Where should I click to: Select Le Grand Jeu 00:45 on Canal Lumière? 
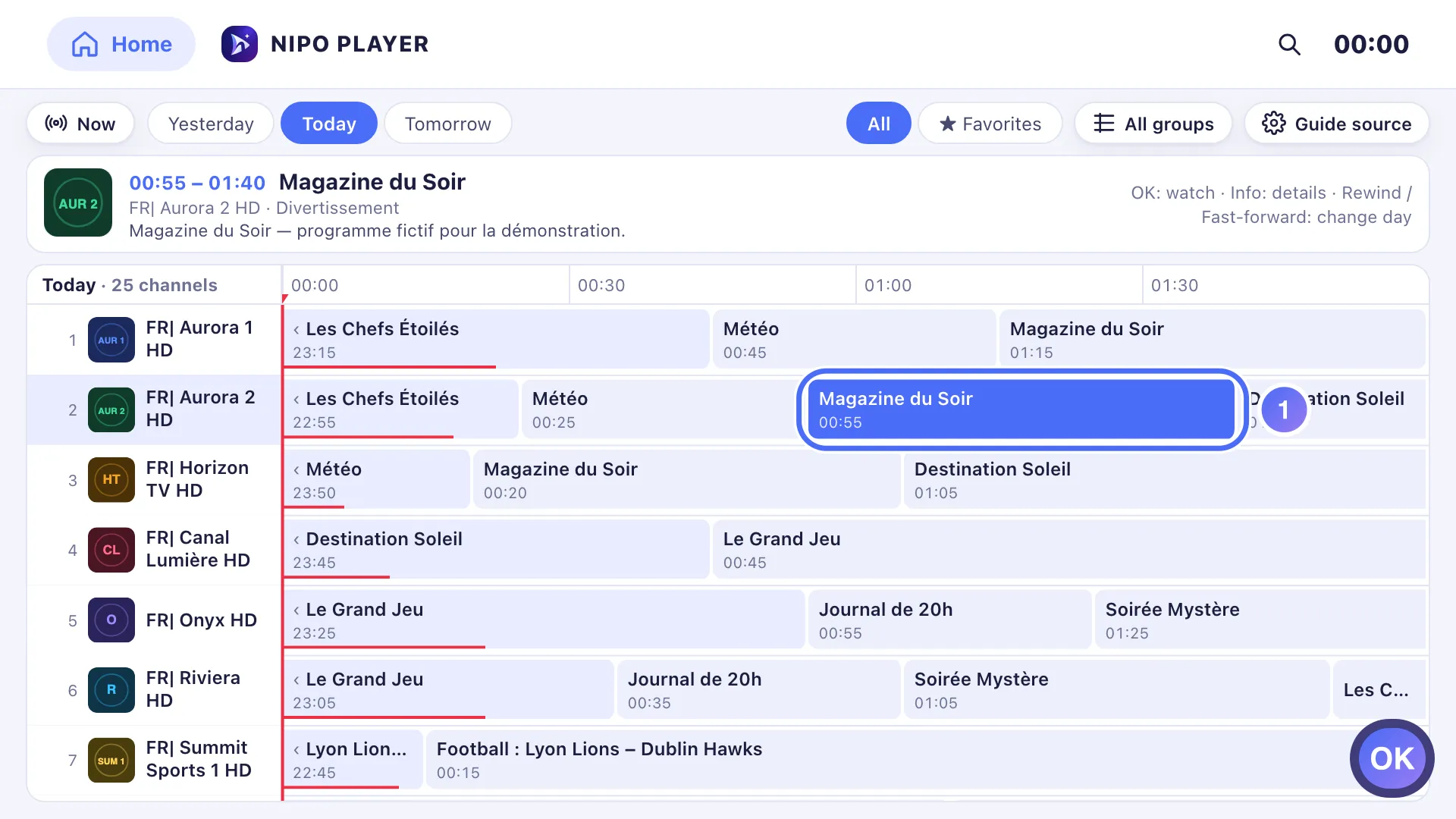[x=1069, y=550]
